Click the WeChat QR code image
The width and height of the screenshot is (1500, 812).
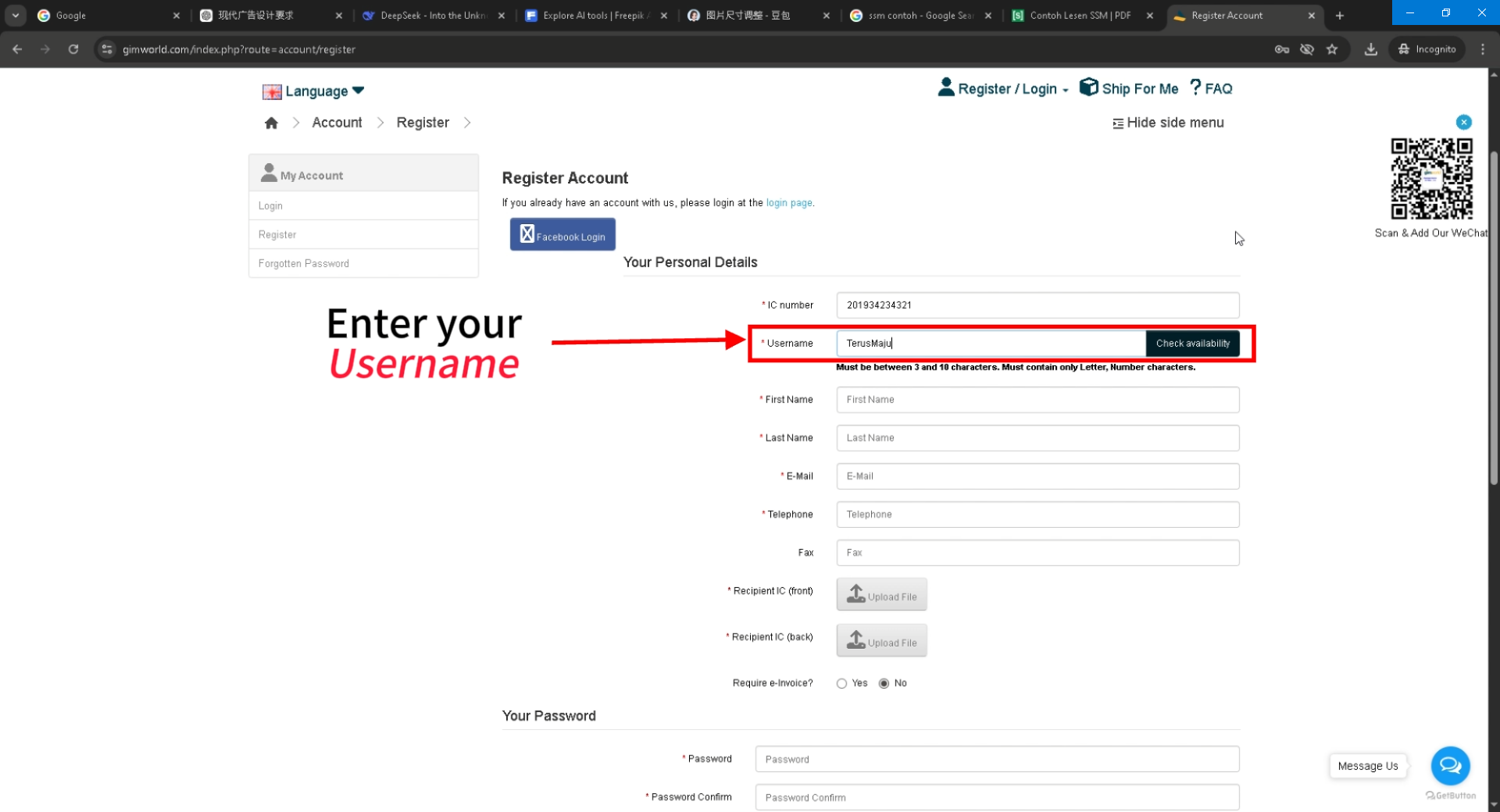click(1431, 180)
